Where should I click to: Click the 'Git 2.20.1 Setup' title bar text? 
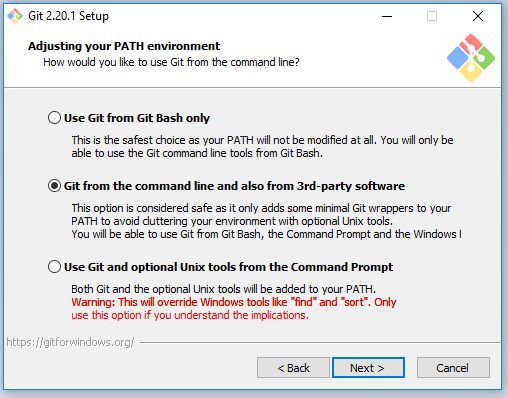click(x=68, y=16)
